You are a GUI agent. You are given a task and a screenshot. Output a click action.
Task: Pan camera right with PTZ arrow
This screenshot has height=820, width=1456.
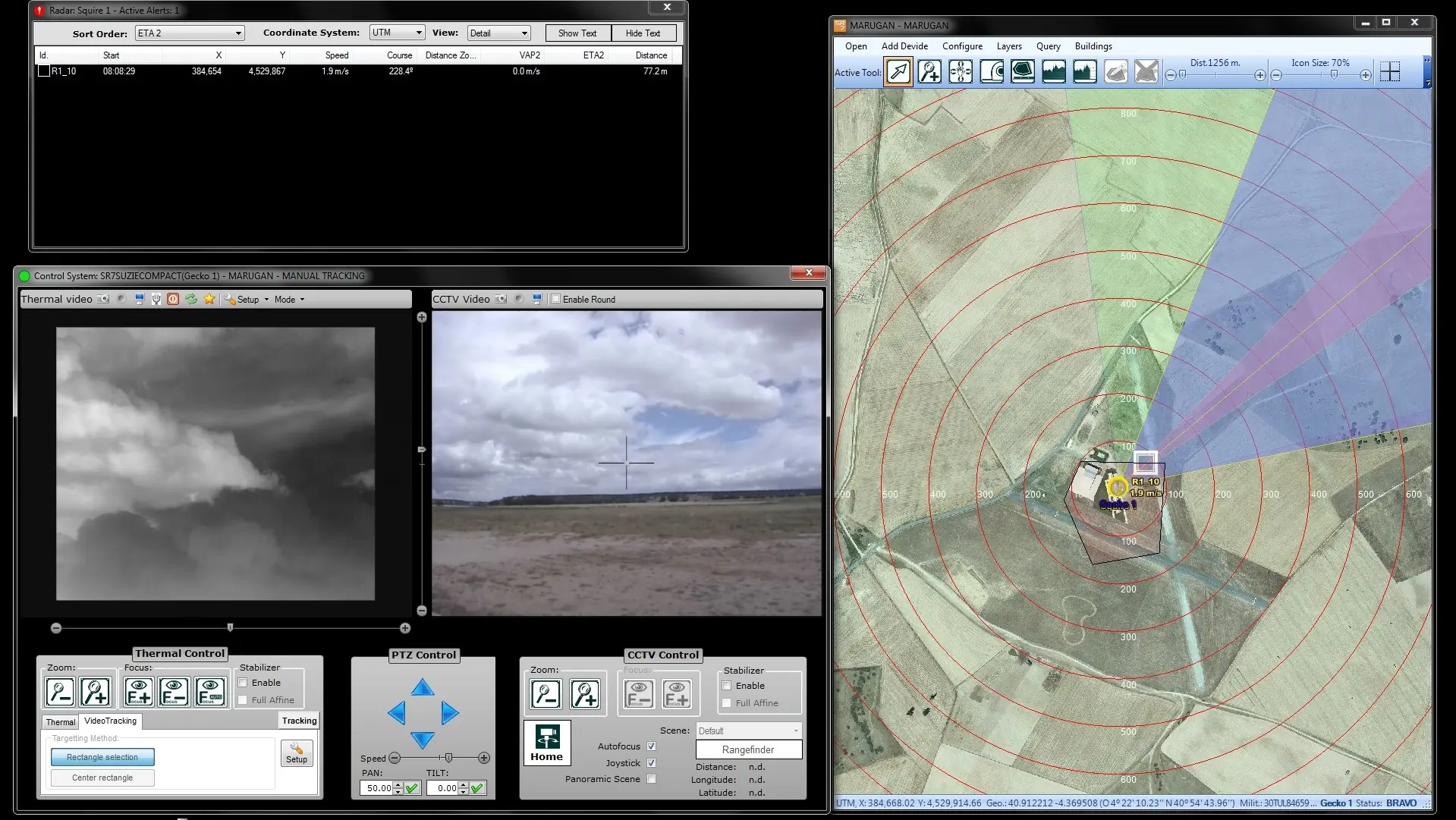click(x=450, y=713)
